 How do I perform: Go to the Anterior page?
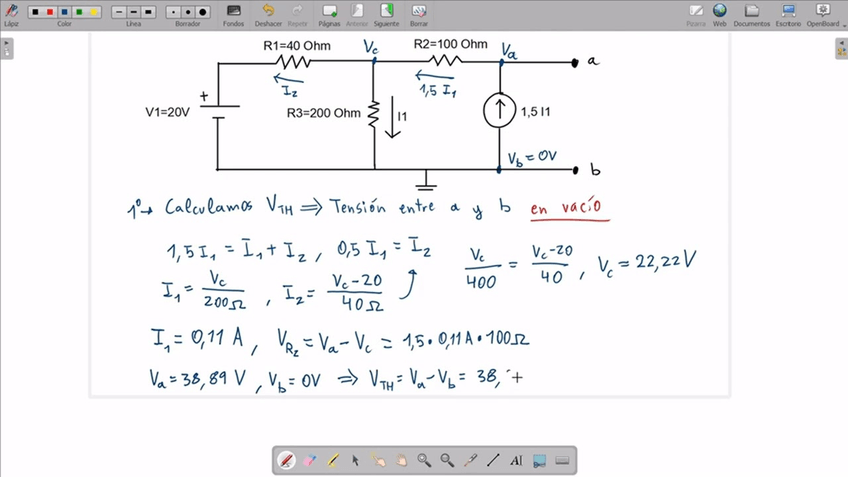click(x=357, y=15)
